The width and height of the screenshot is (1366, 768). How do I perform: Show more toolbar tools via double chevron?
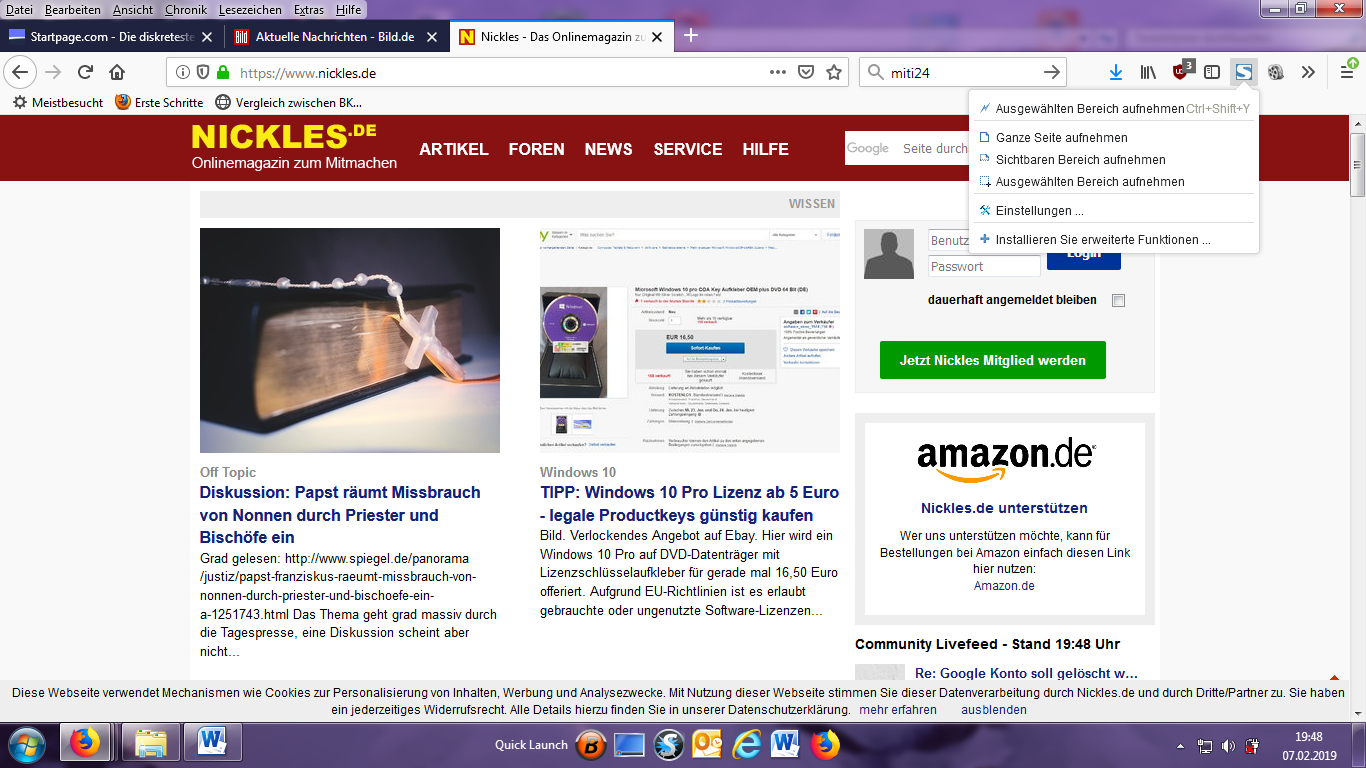[x=1308, y=72]
